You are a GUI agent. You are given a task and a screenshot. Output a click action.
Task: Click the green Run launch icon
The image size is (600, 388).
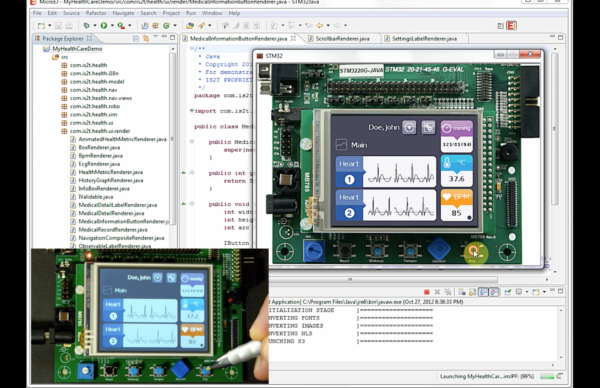click(x=104, y=26)
